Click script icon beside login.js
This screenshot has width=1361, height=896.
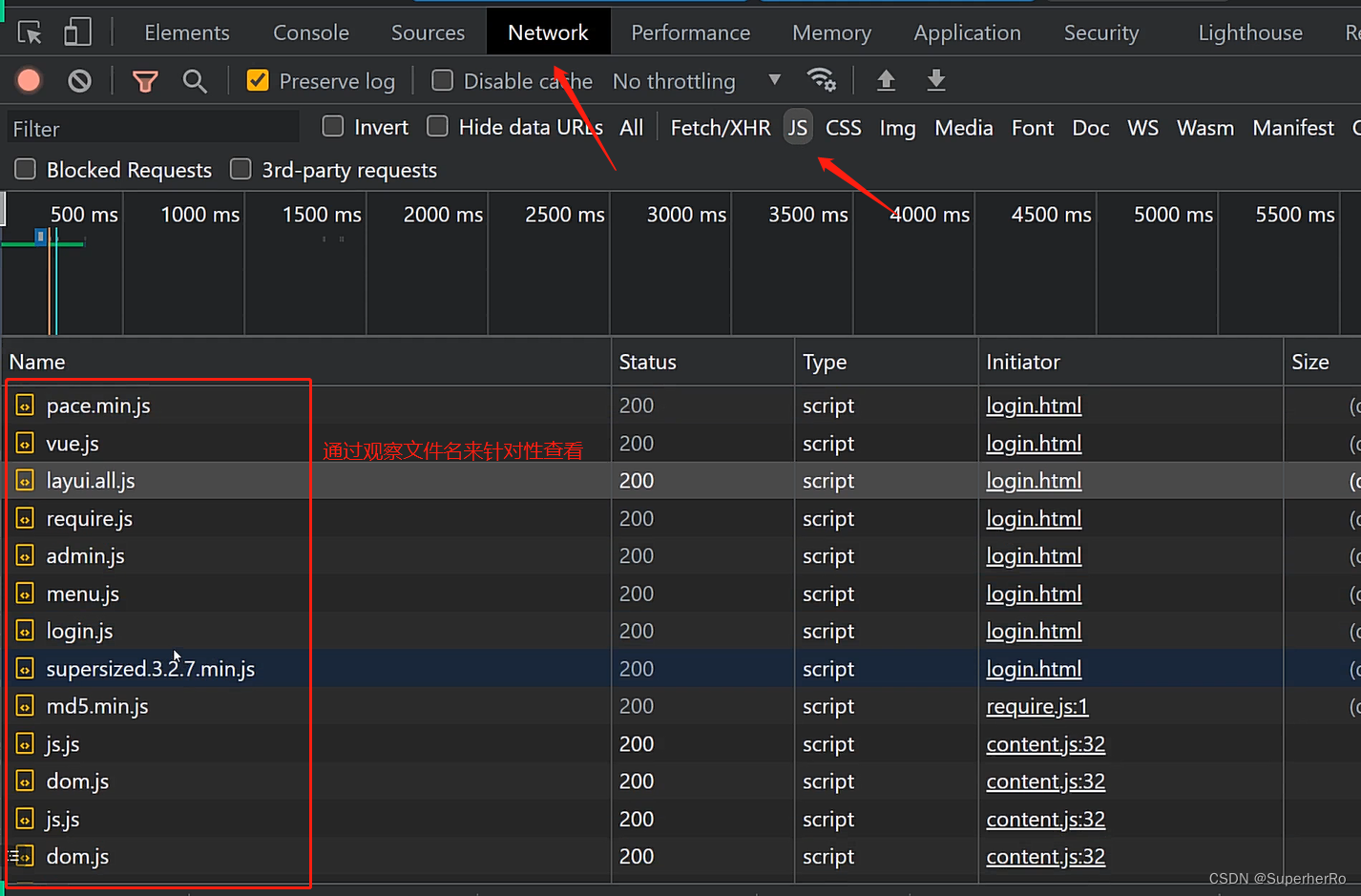(25, 632)
